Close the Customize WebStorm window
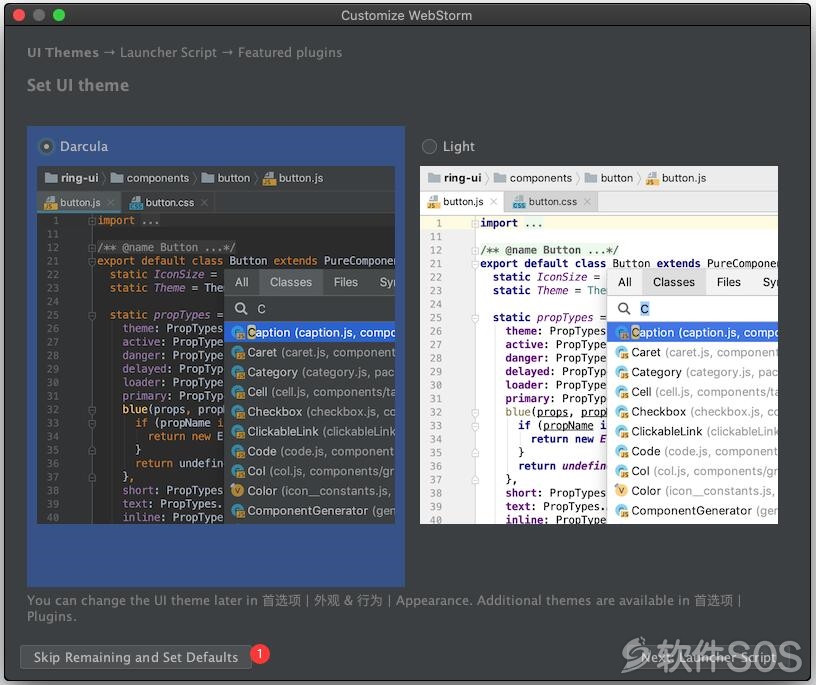The height and width of the screenshot is (685, 816). click(19, 15)
